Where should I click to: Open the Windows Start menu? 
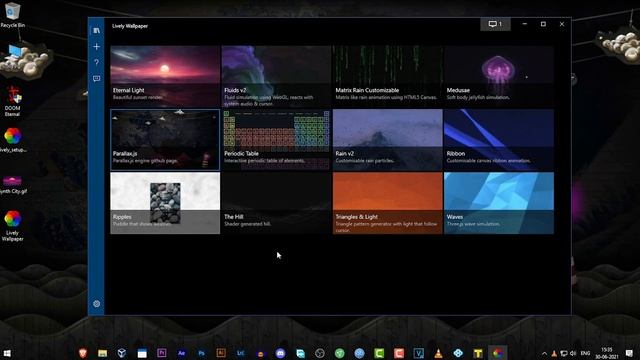(x=7, y=353)
